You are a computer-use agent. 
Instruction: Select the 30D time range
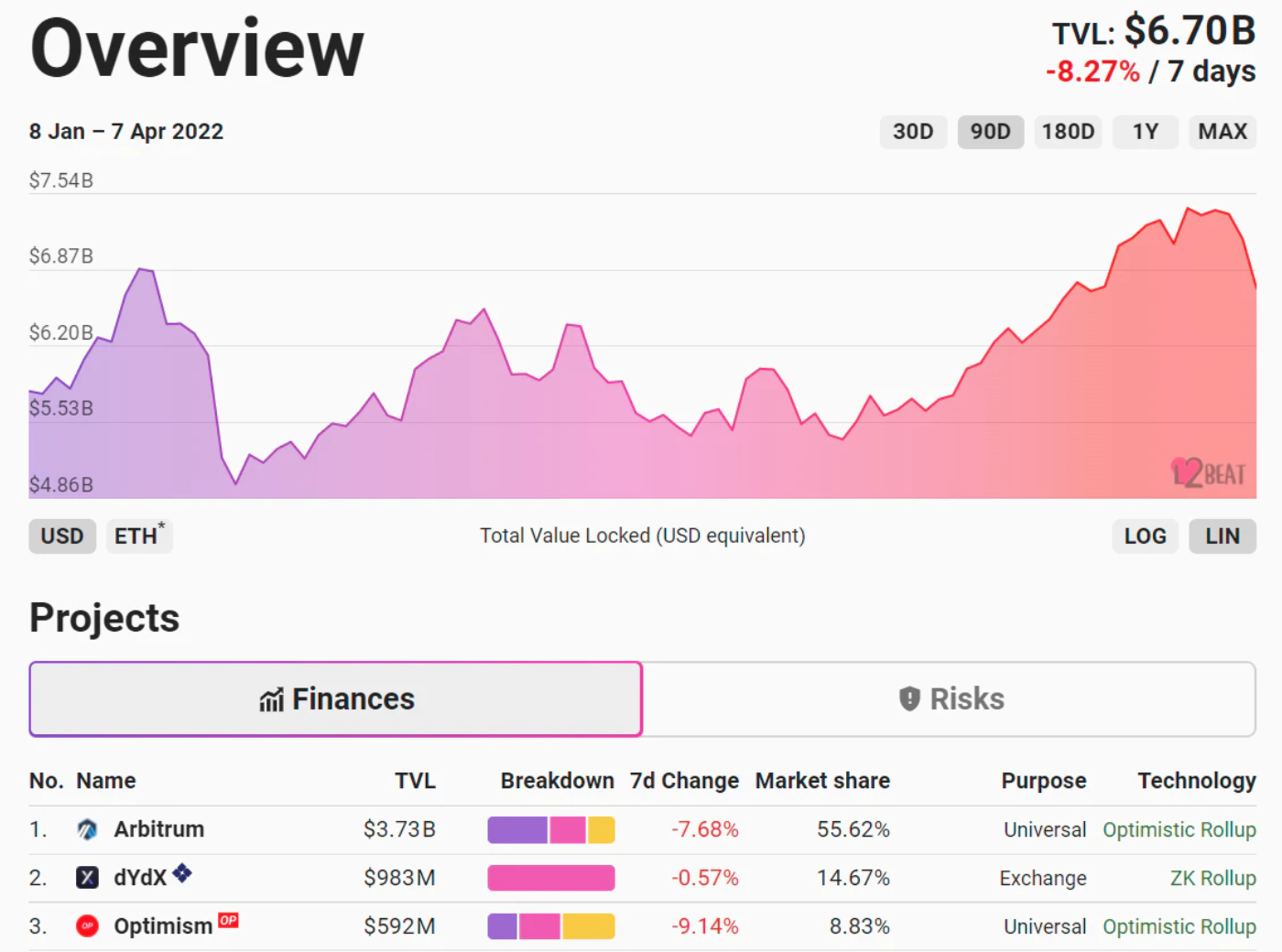click(913, 132)
